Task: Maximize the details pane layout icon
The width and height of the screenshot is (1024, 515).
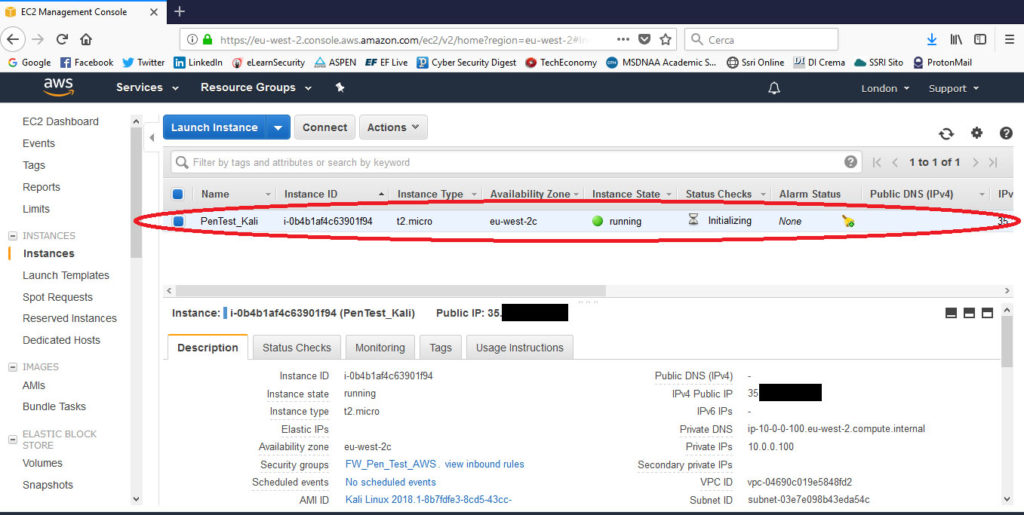Action: pyautogui.click(x=987, y=313)
